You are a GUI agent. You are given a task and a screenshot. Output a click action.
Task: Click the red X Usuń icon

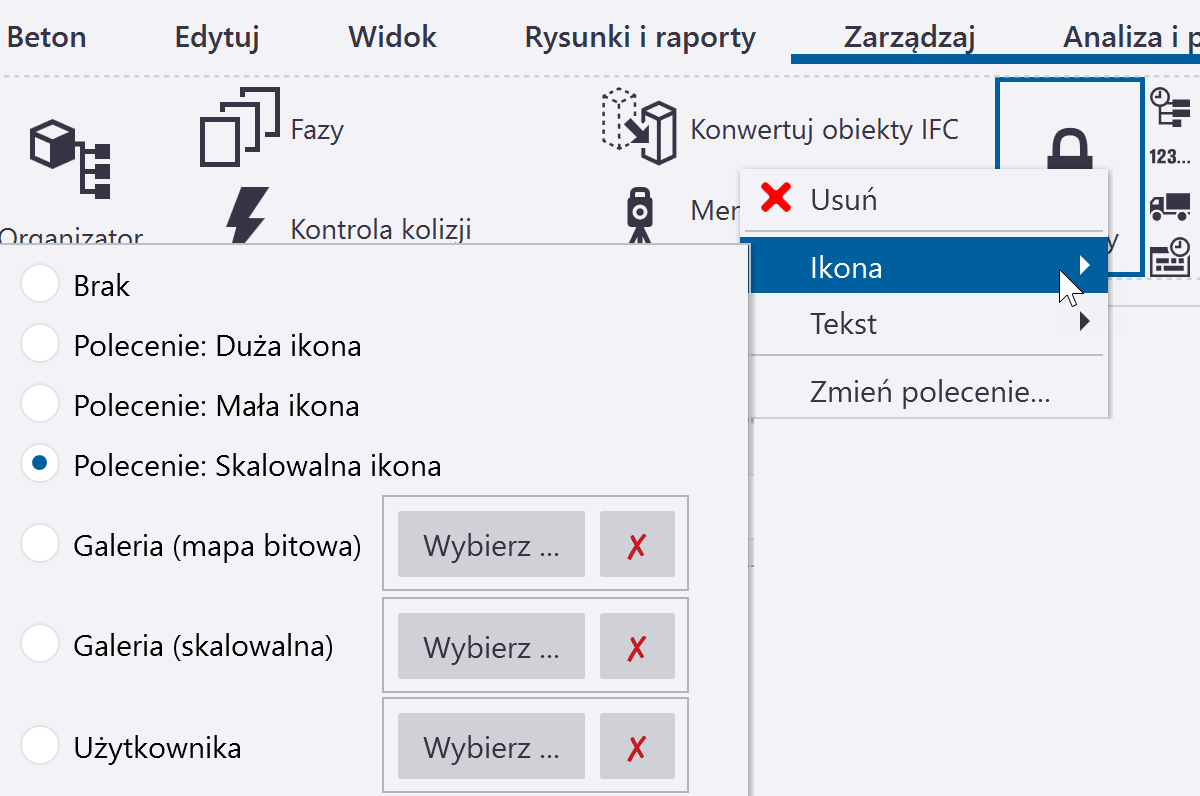[x=776, y=198]
